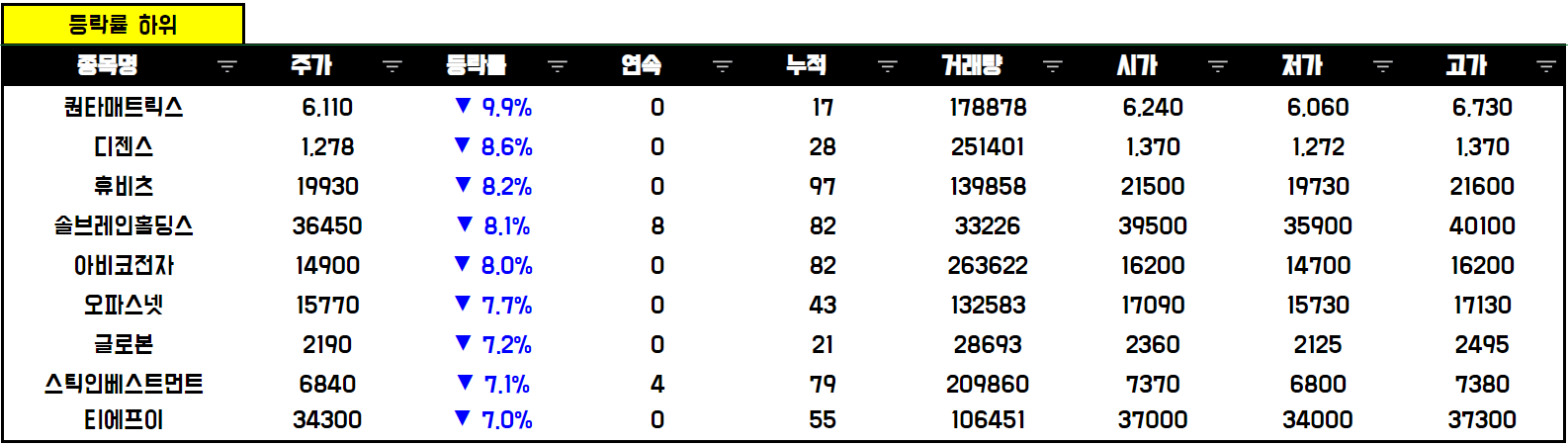Open the 종목명 column filter icon

click(x=227, y=66)
